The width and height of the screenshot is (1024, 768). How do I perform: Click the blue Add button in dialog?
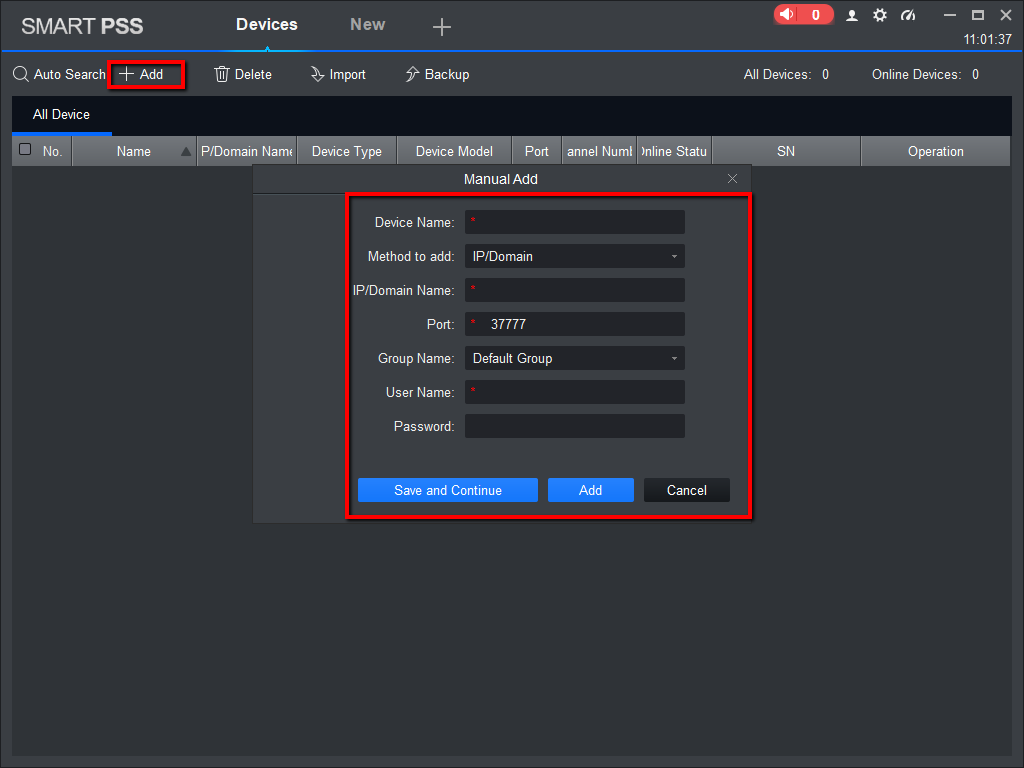[x=590, y=490]
